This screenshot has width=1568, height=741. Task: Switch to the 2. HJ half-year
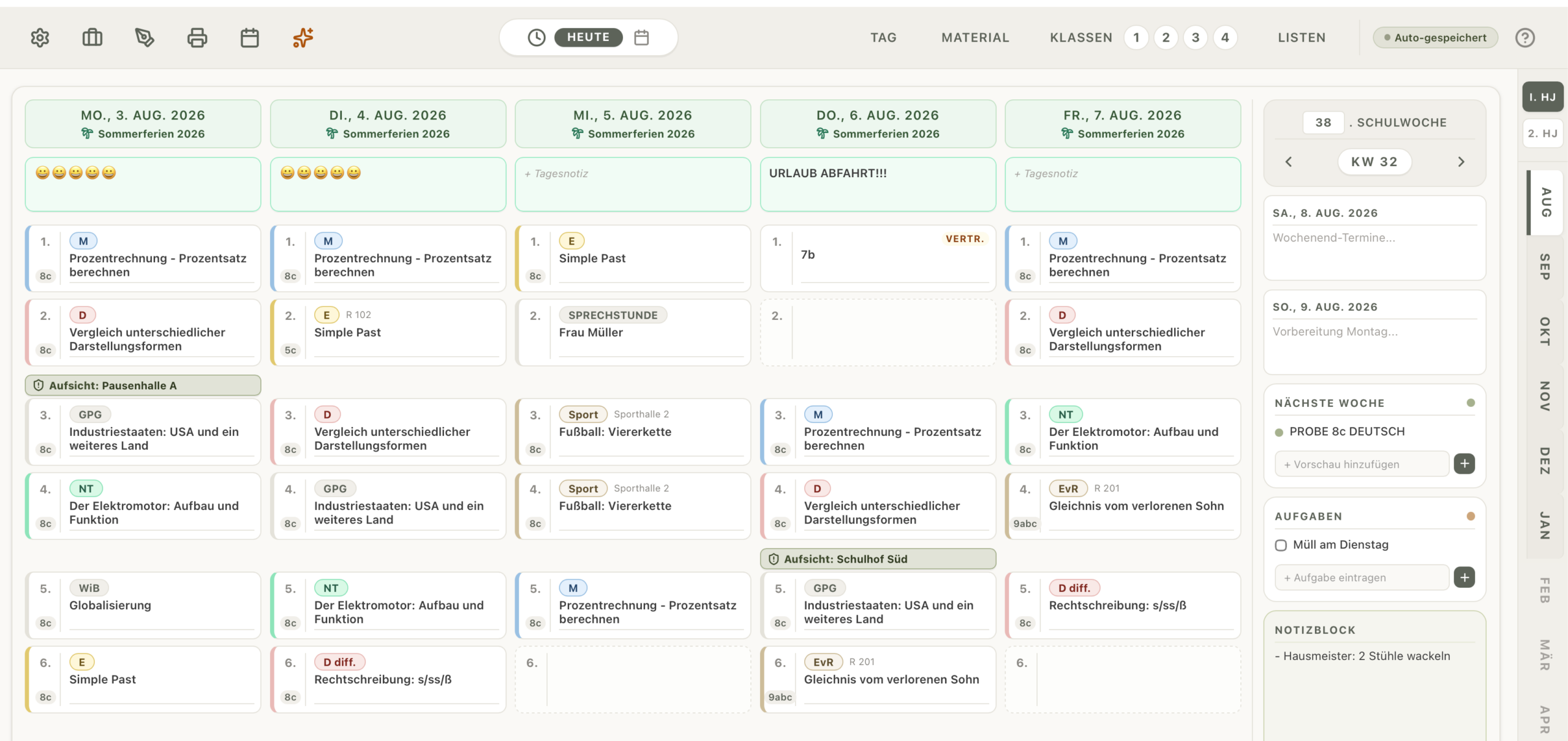point(1542,133)
